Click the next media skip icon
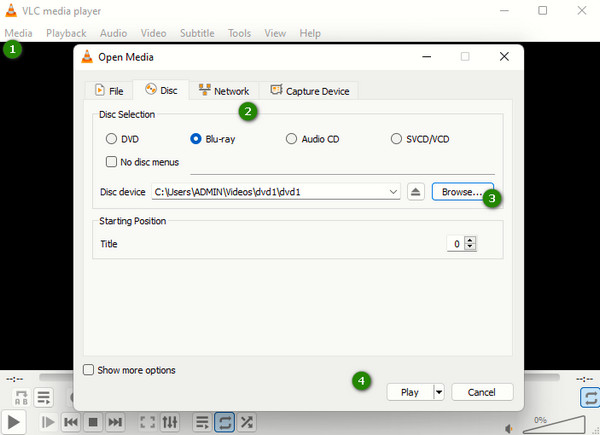The image size is (600, 435). [x=115, y=422]
